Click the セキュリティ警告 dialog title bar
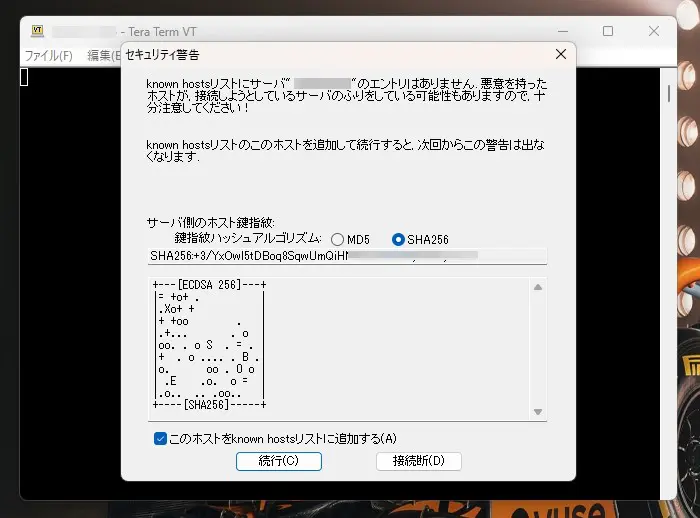The image size is (700, 518). [x=330, y=54]
